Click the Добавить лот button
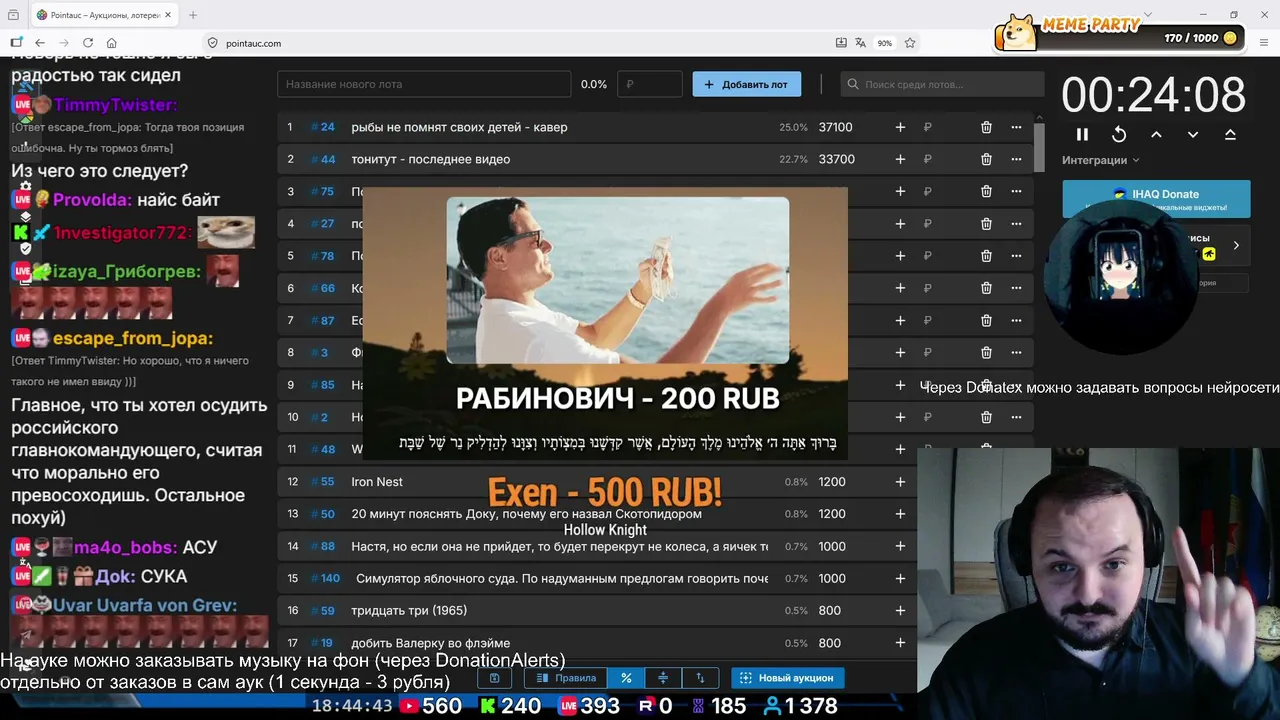1280x720 pixels. point(746,84)
